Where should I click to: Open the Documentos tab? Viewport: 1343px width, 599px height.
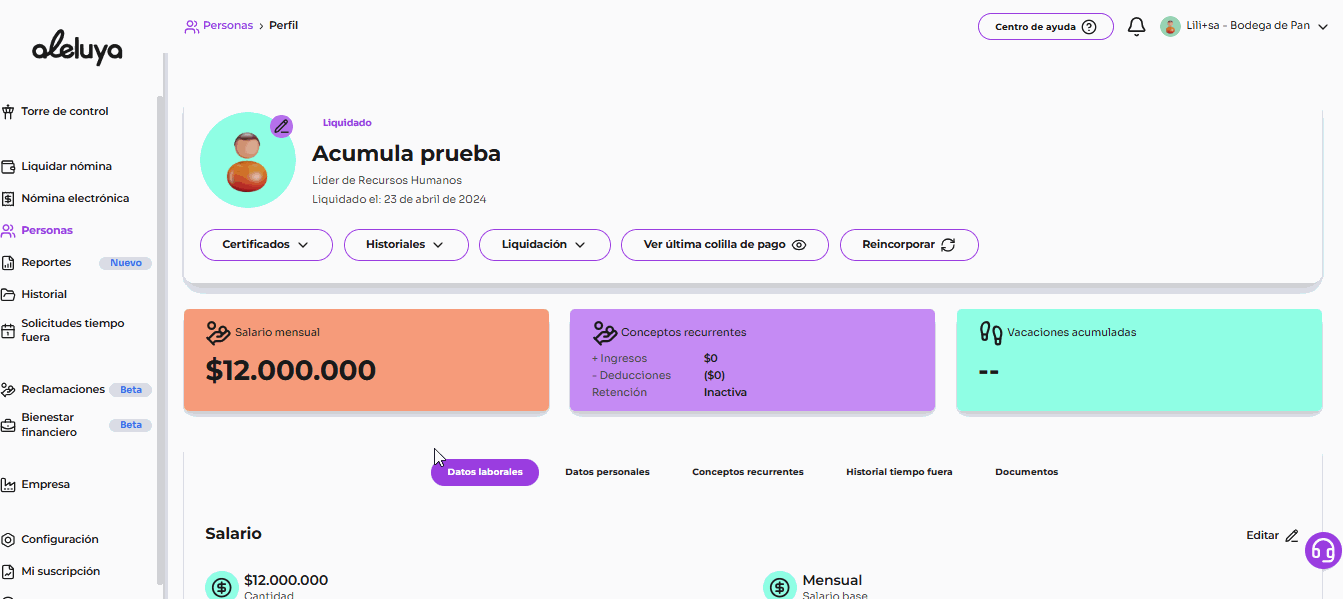tap(1026, 472)
